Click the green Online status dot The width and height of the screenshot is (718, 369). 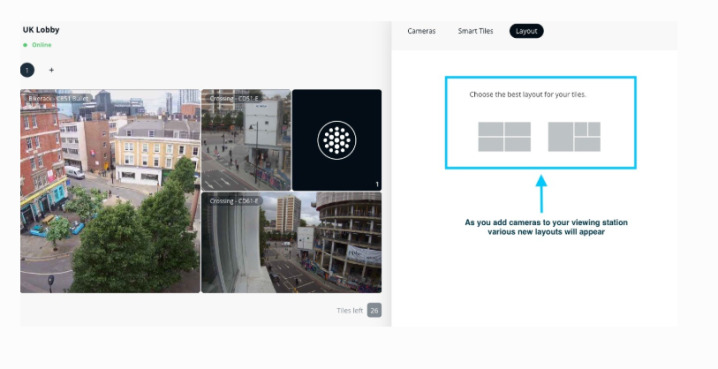[25, 45]
